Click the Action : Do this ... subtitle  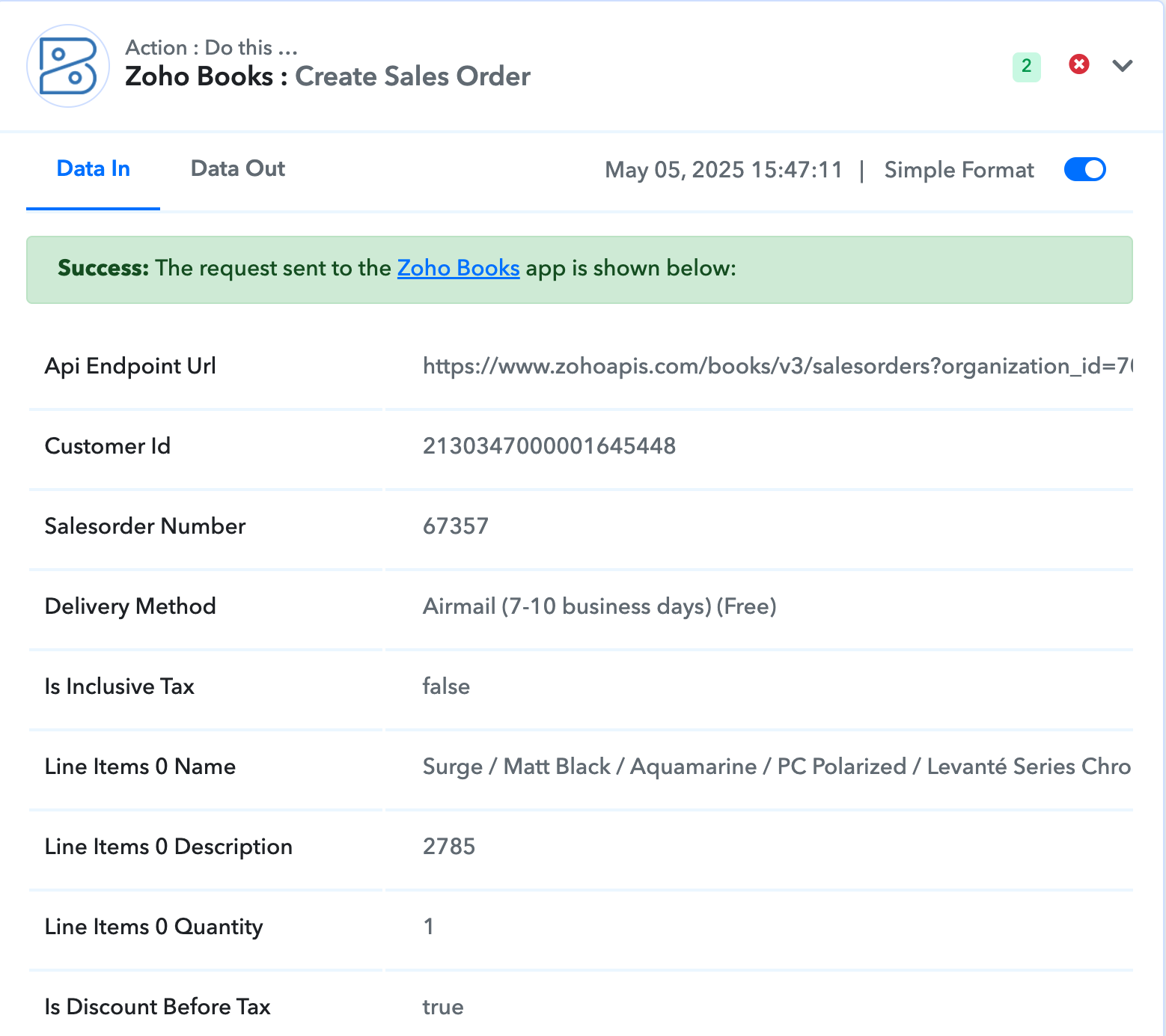tap(212, 47)
